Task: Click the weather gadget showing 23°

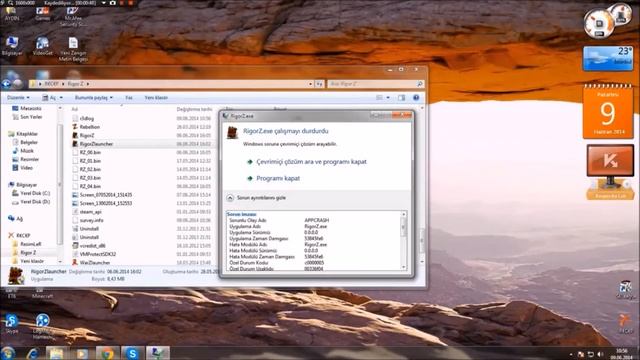Action: click(608, 58)
